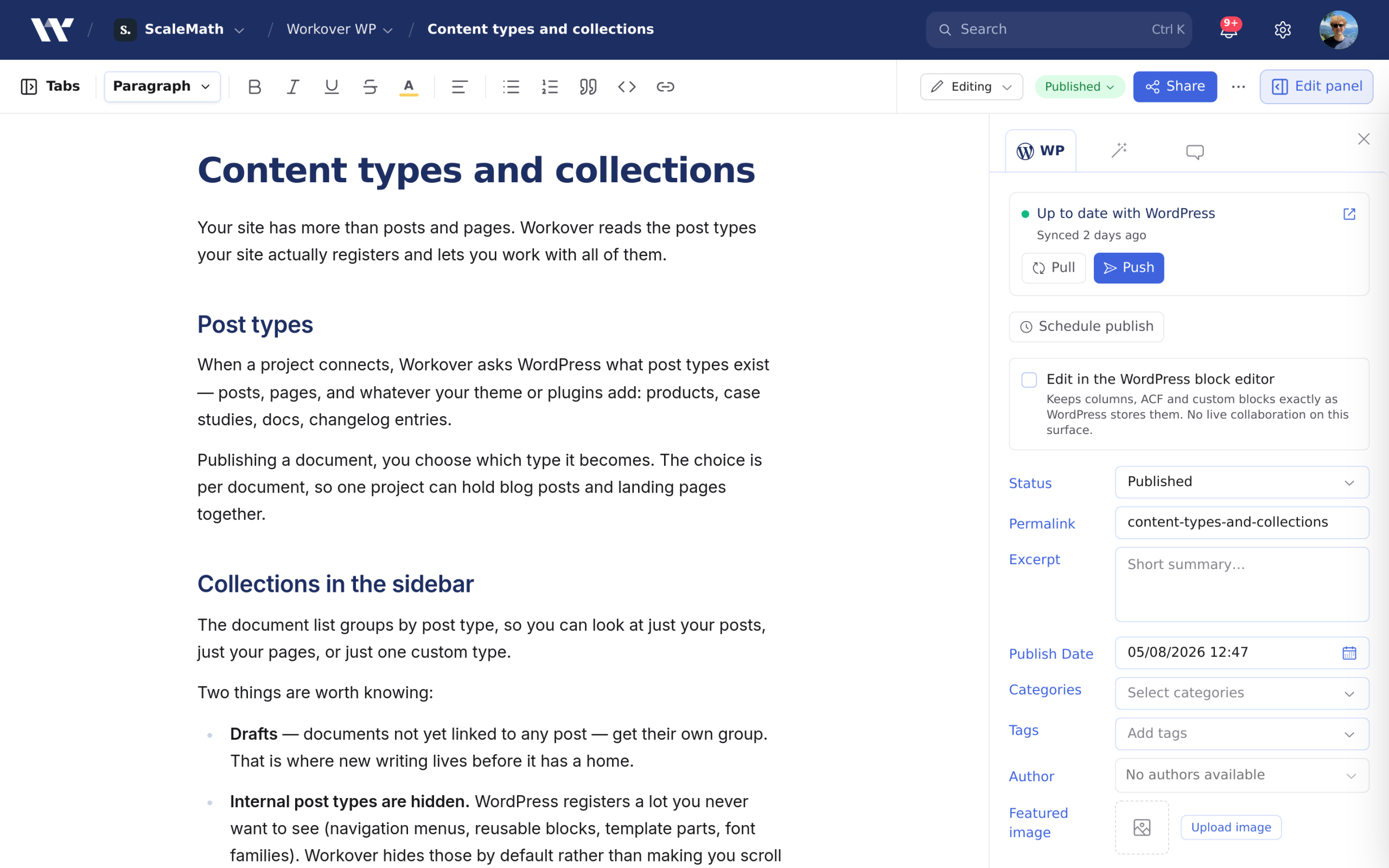Screen dimensions: 1389x868
Task: Click the featured image placeholder
Action: click(1142, 827)
